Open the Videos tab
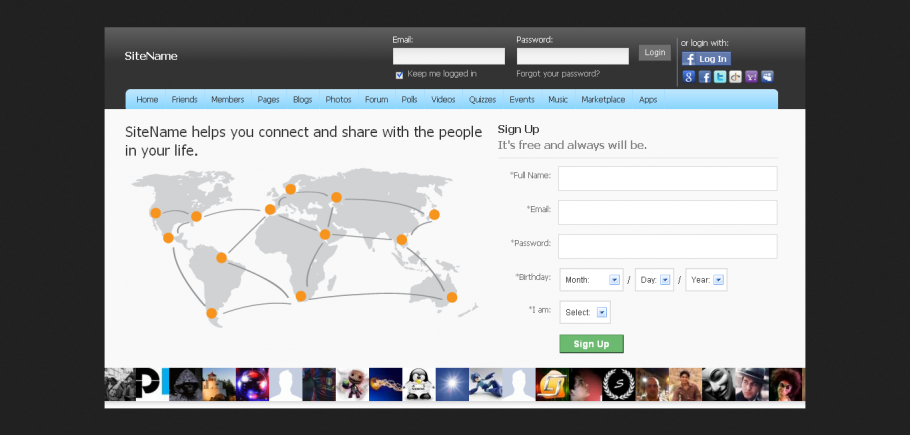This screenshot has width=910, height=435. [x=443, y=100]
